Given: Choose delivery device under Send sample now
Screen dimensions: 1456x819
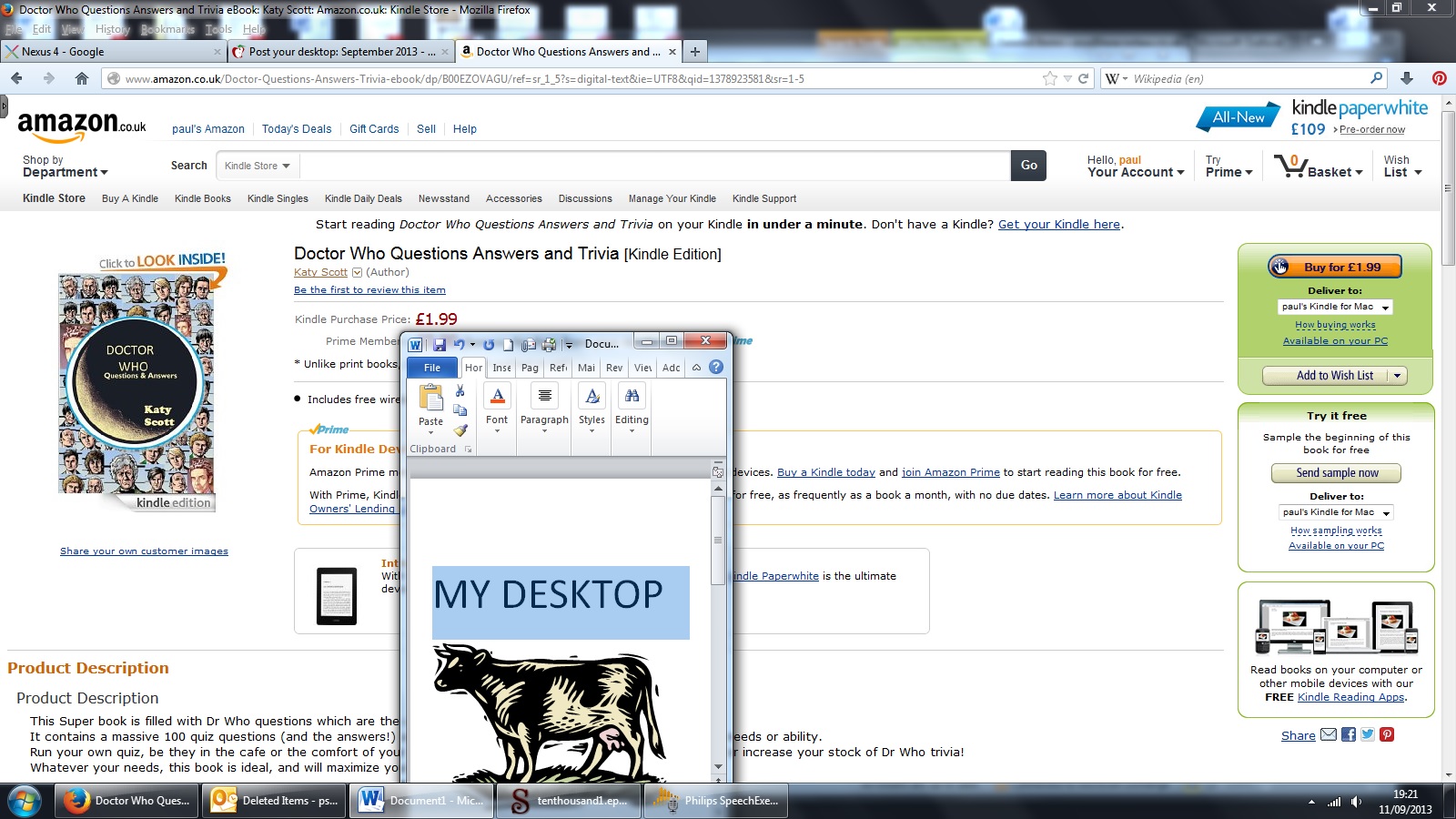Looking at the screenshot, I should pyautogui.click(x=1336, y=512).
